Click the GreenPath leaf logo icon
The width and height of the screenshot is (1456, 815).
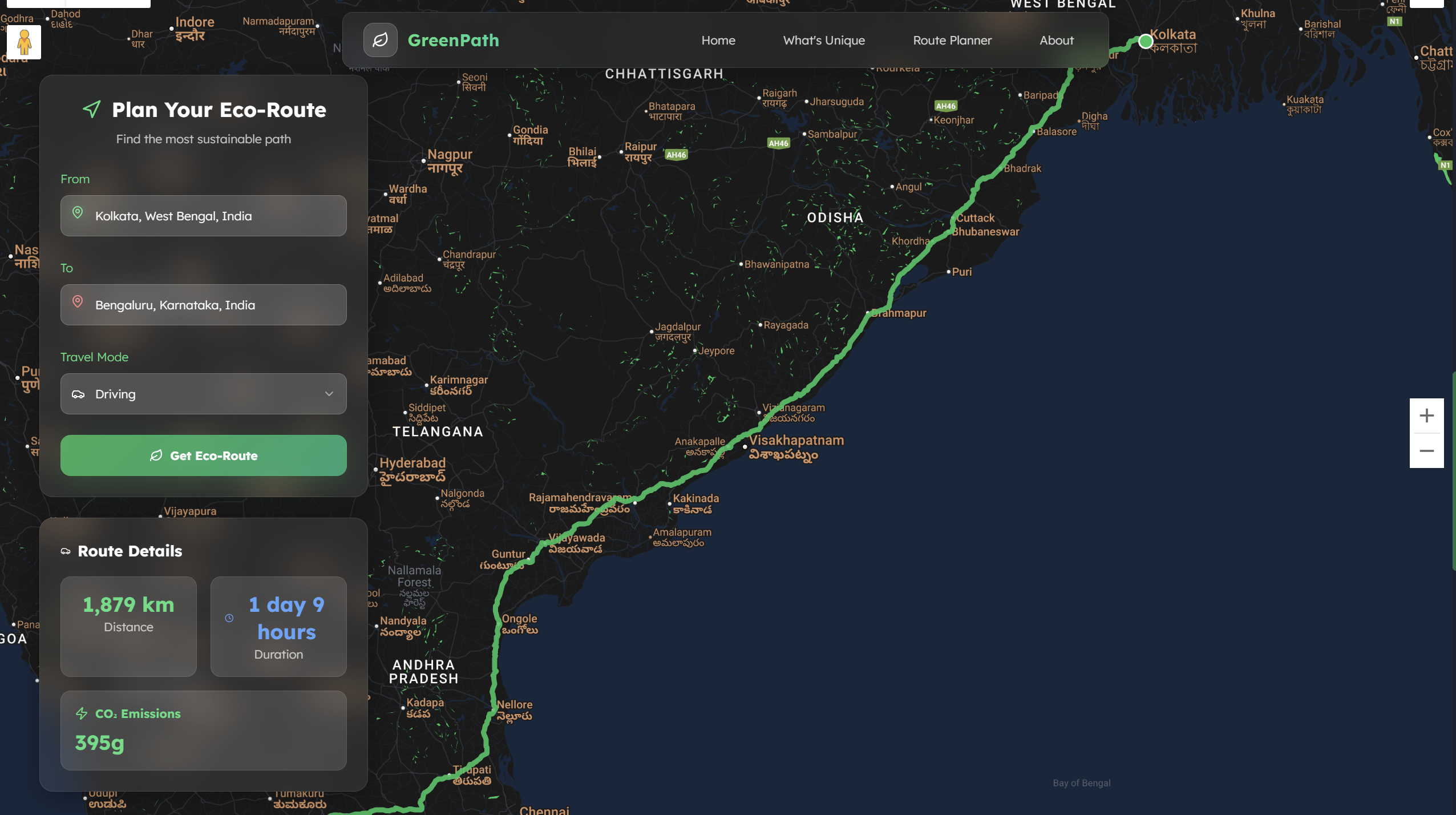pyautogui.click(x=380, y=40)
